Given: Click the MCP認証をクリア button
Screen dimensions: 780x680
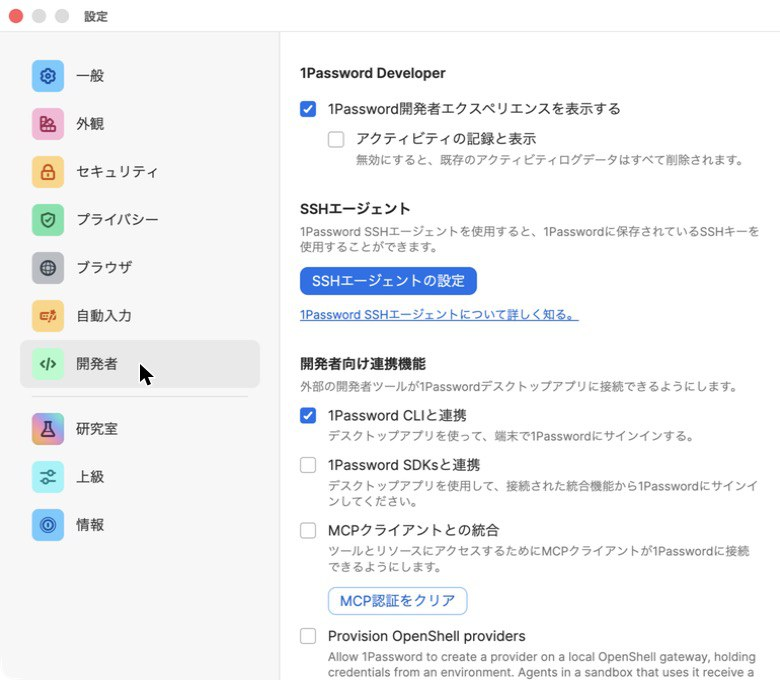Looking at the screenshot, I should [x=397, y=601].
